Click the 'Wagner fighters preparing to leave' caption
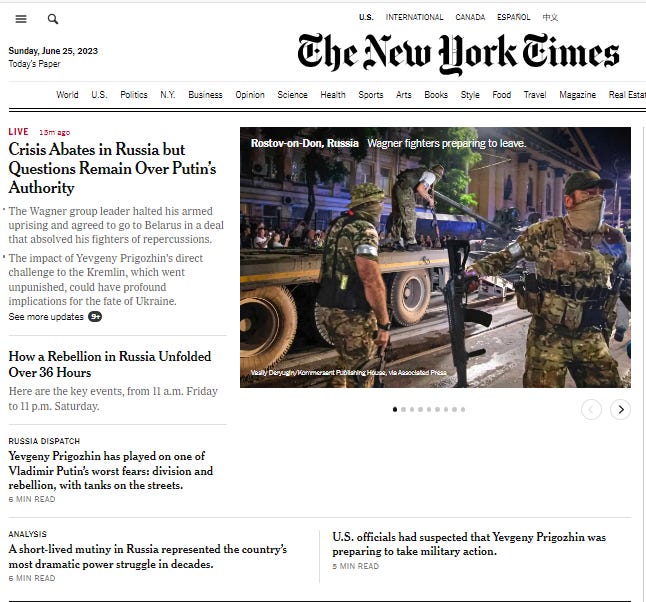Image resolution: width=646 pixels, height=602 pixels. tap(447, 143)
